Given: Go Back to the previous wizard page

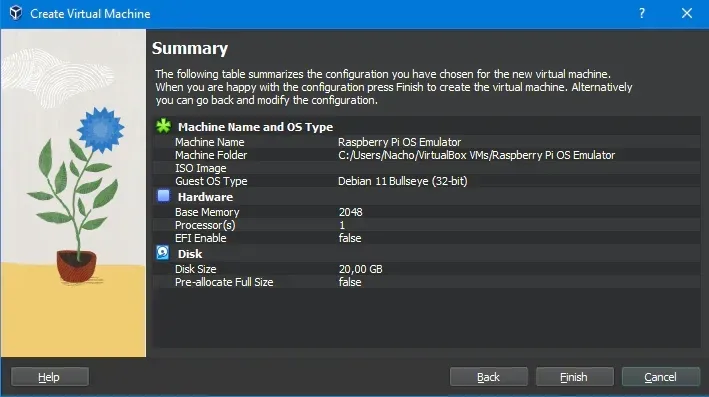Looking at the screenshot, I should (488, 377).
